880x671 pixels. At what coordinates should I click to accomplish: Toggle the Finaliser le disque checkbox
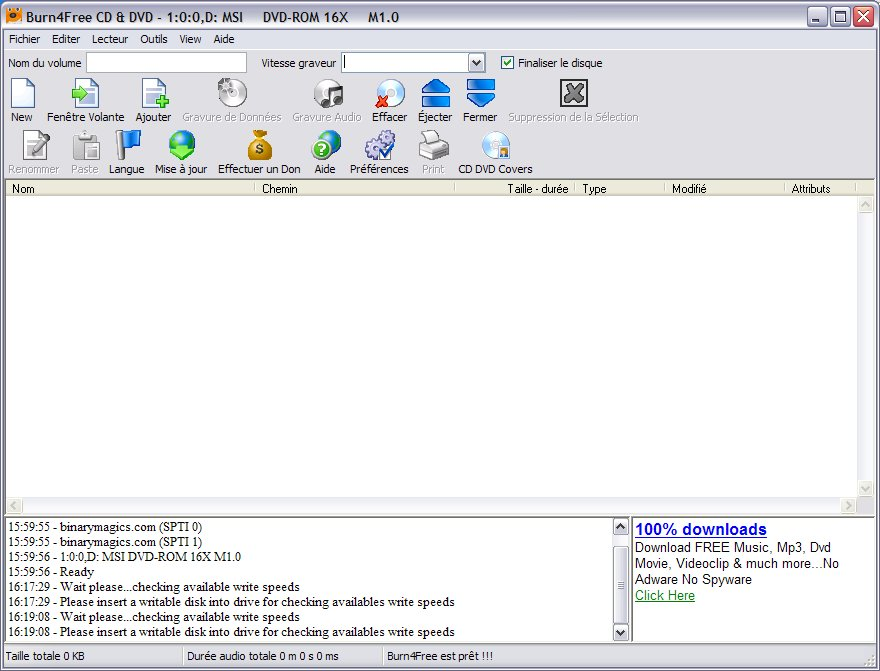(x=507, y=63)
